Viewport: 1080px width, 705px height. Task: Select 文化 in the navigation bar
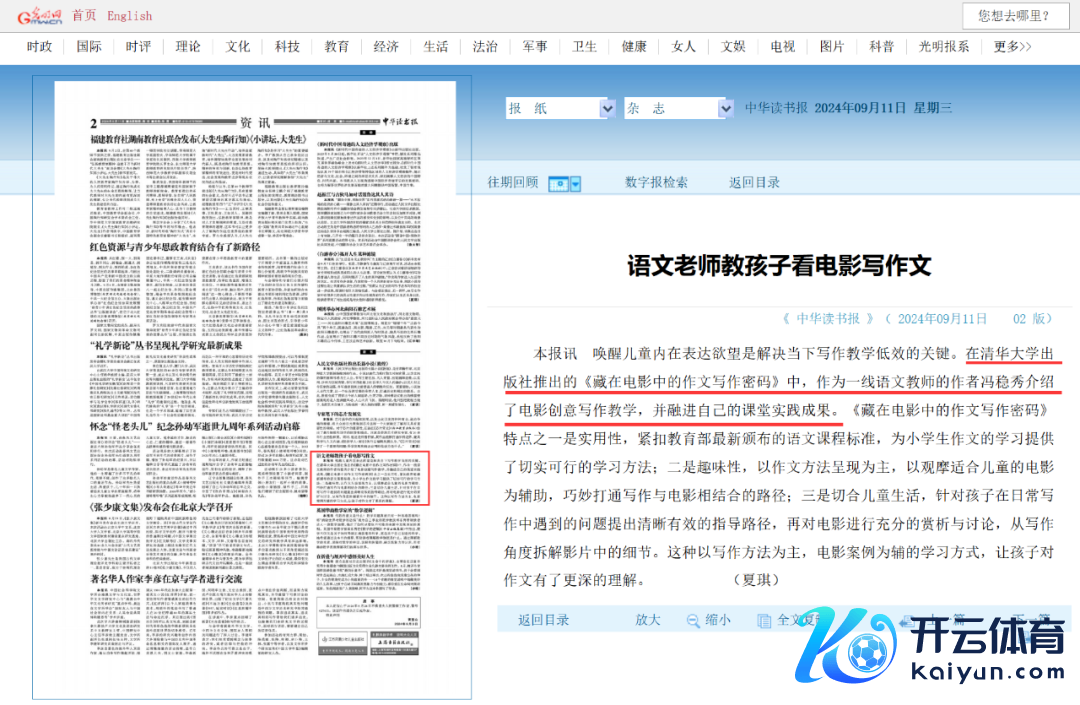click(238, 47)
